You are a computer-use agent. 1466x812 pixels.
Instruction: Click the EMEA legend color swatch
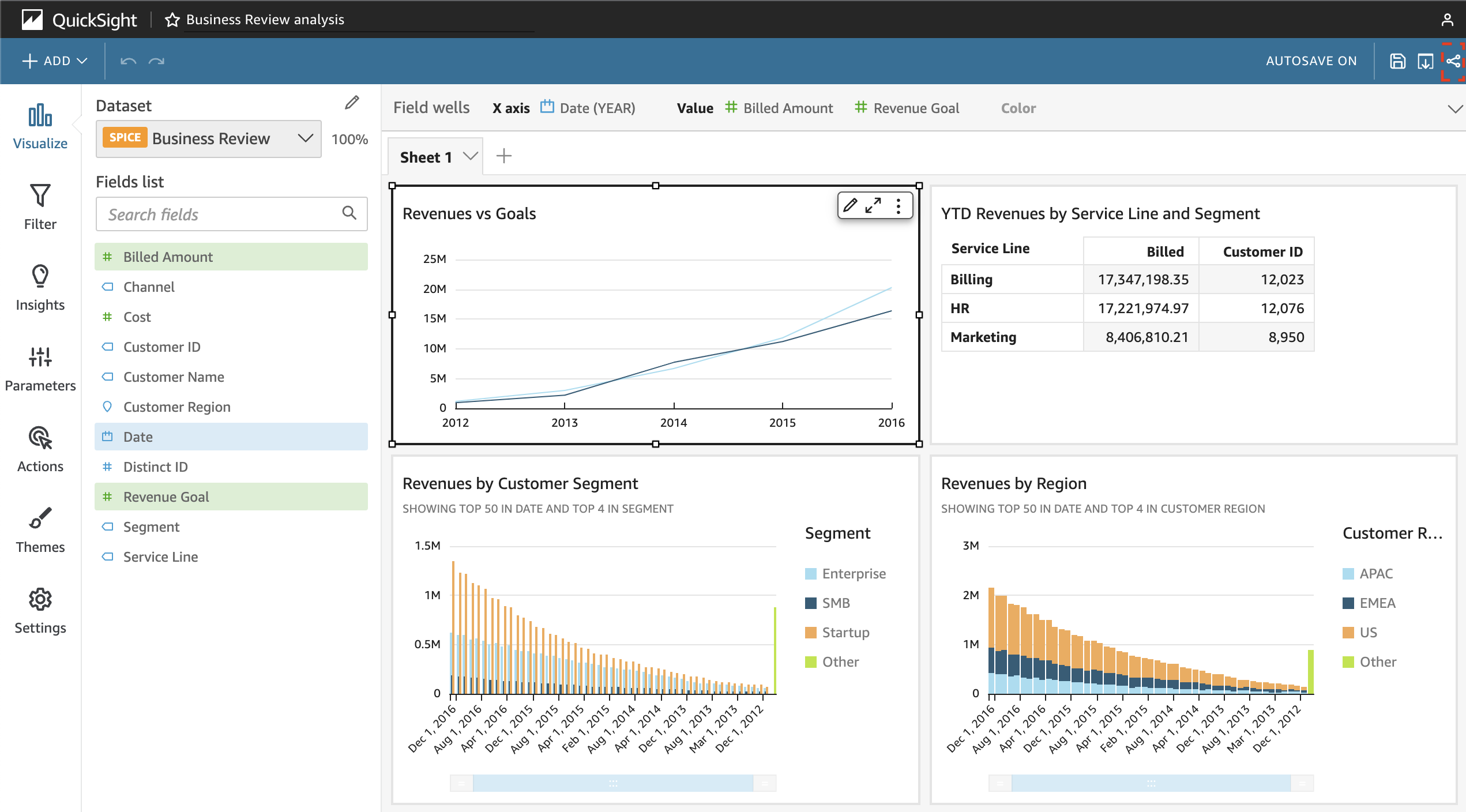point(1348,603)
